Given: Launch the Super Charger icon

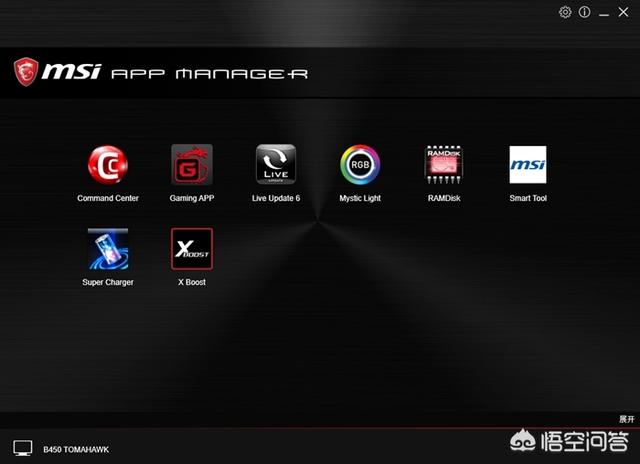Looking at the screenshot, I should [108, 249].
